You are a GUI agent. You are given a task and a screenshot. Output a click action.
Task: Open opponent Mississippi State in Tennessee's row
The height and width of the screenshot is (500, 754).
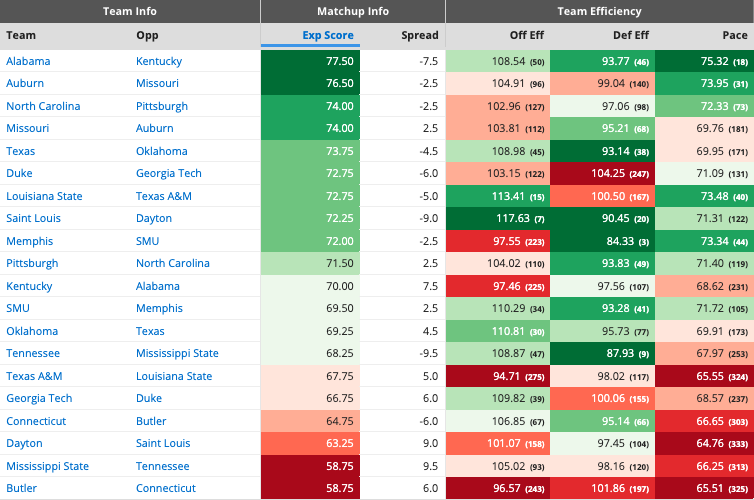coord(177,353)
